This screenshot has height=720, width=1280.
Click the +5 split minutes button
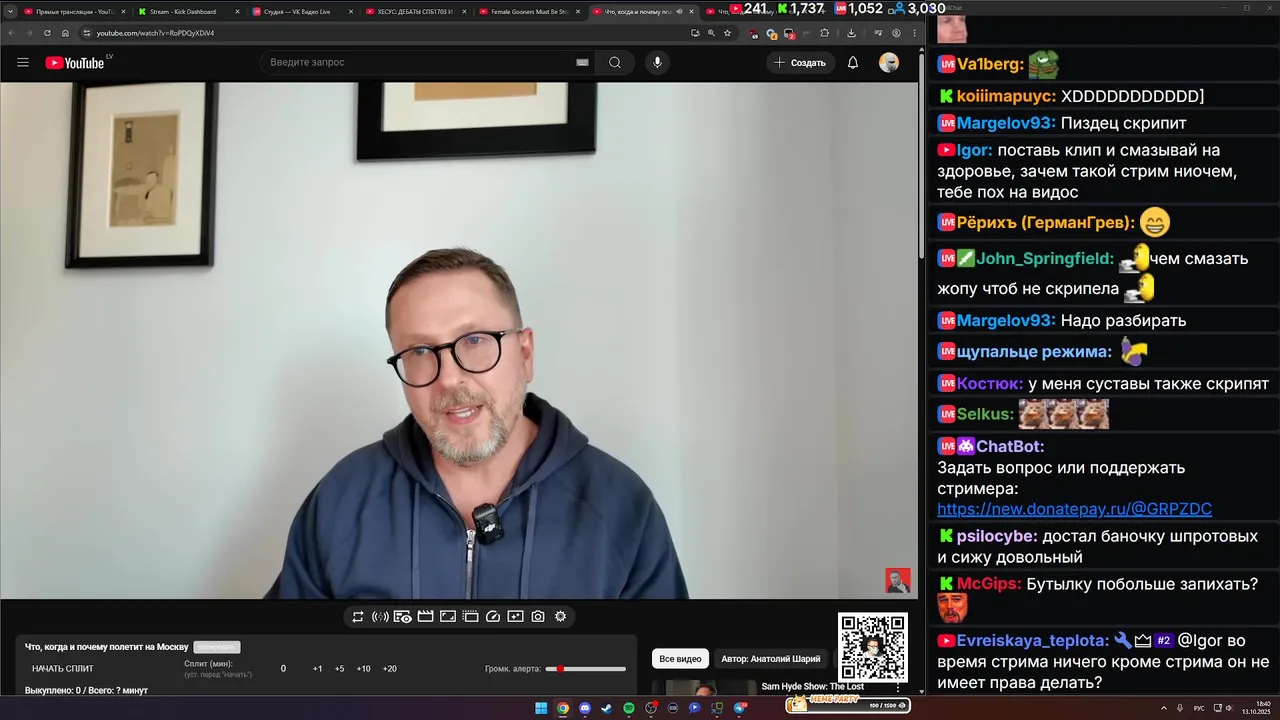339,669
